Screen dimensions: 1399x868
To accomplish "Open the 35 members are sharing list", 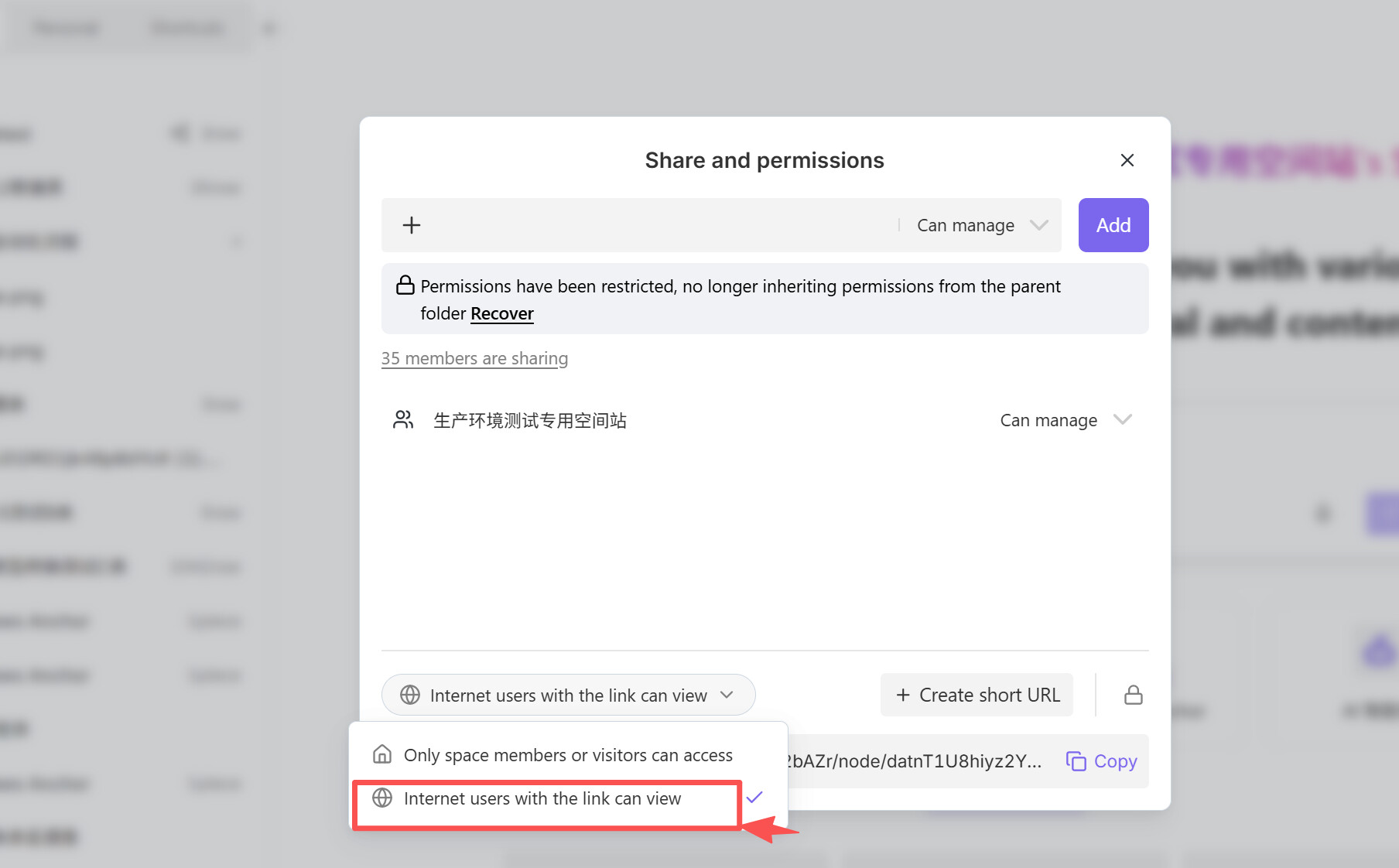I will click(474, 358).
